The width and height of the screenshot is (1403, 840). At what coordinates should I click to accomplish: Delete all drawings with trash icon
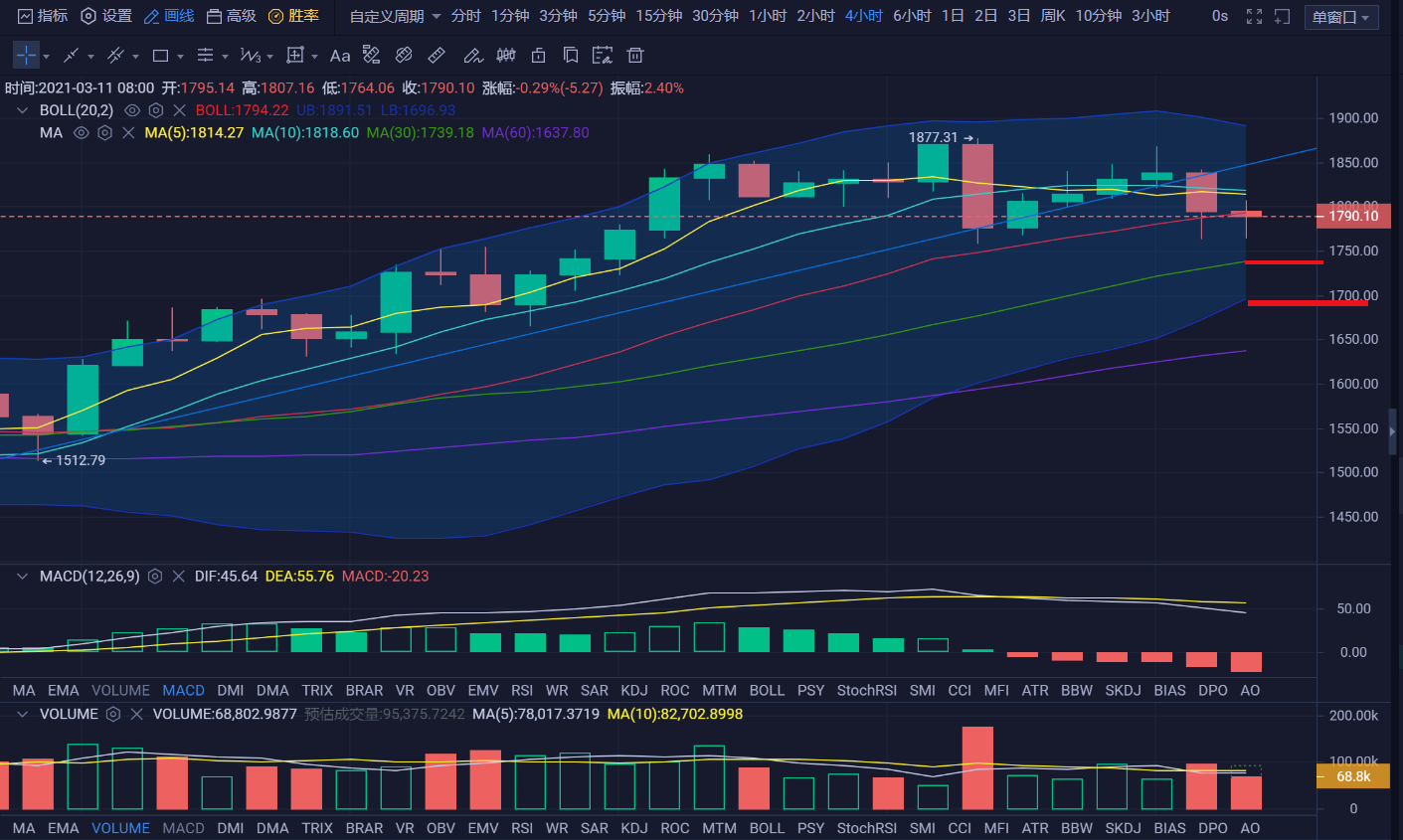point(635,56)
